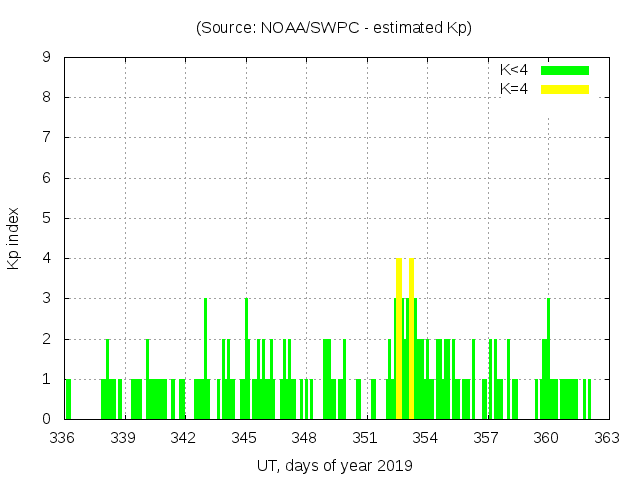Click the y-axis tick label 0

pos(47,419)
